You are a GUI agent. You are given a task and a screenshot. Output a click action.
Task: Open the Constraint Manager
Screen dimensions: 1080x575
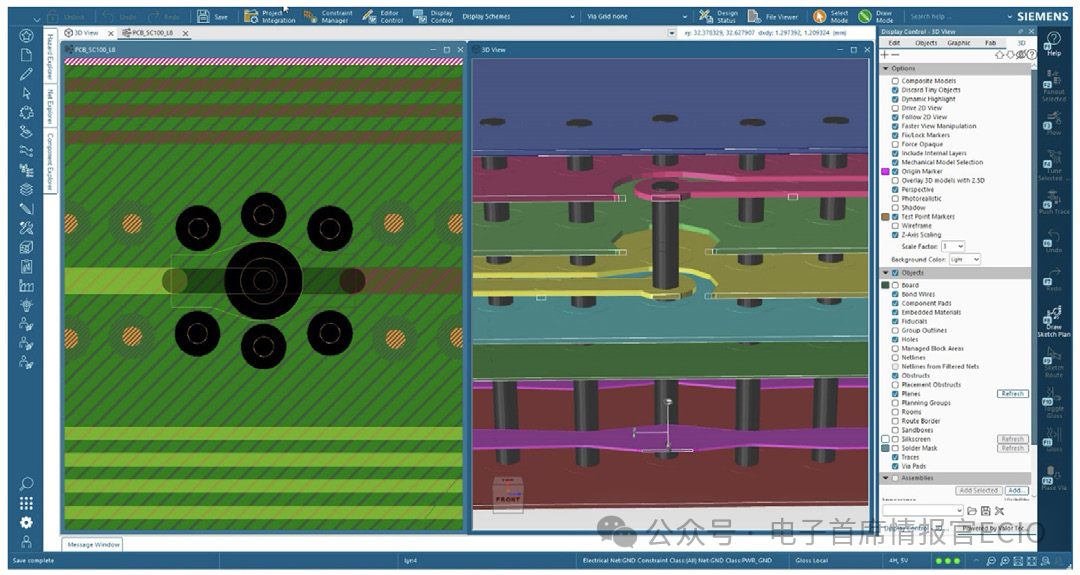(328, 16)
